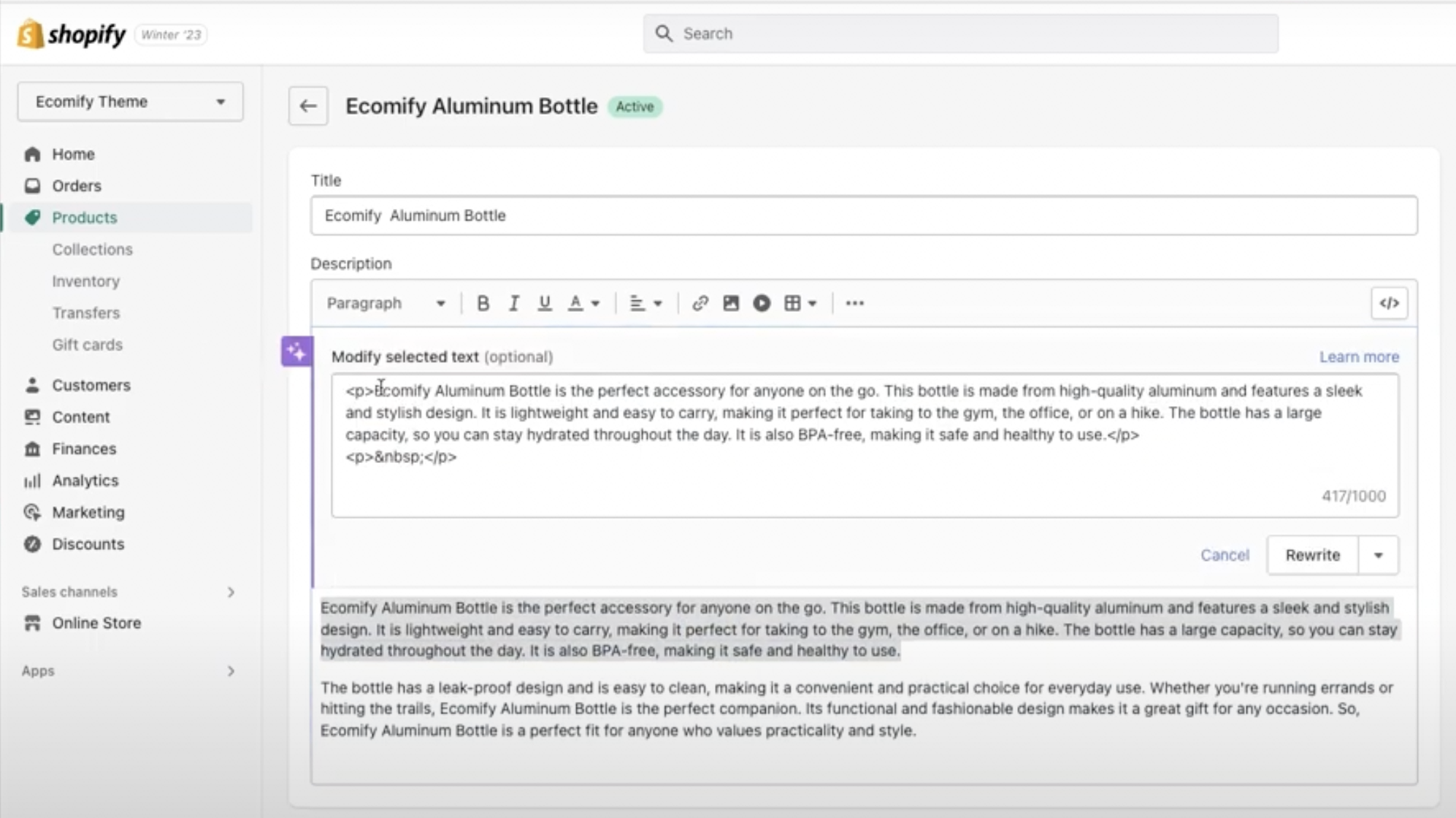This screenshot has width=1456, height=818.
Task: Open the Learn more link
Action: click(1359, 357)
